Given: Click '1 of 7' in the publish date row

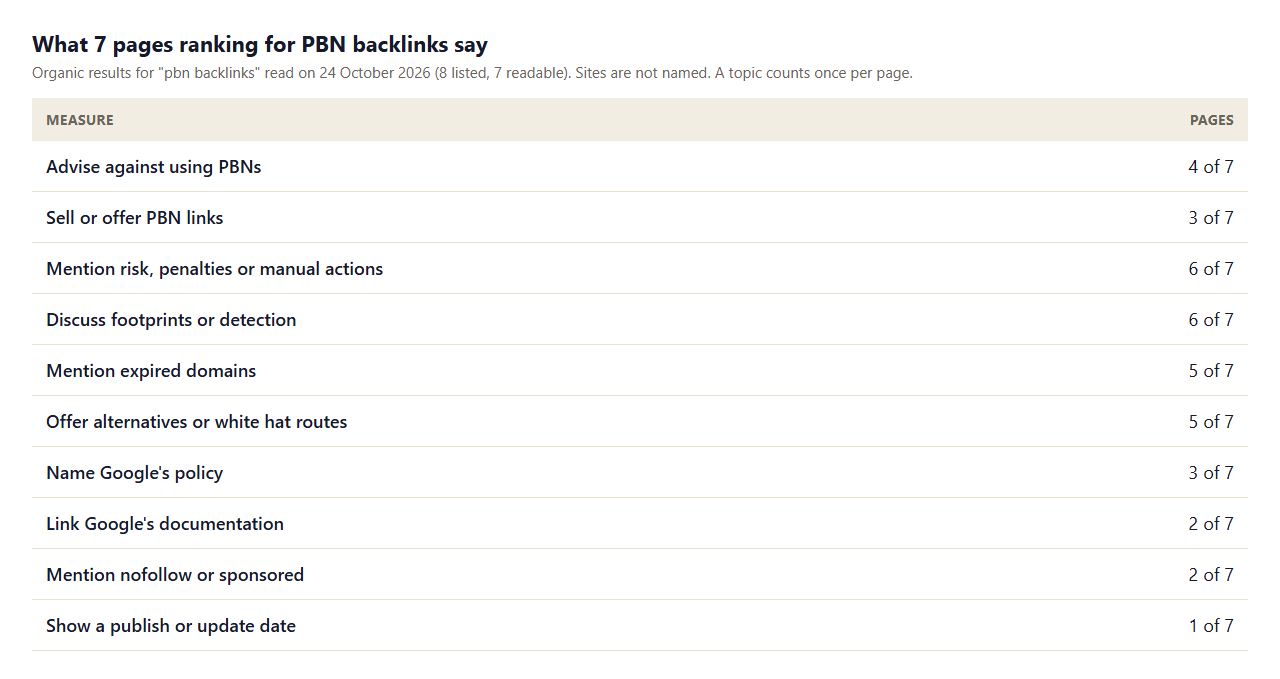Looking at the screenshot, I should click(1211, 626).
